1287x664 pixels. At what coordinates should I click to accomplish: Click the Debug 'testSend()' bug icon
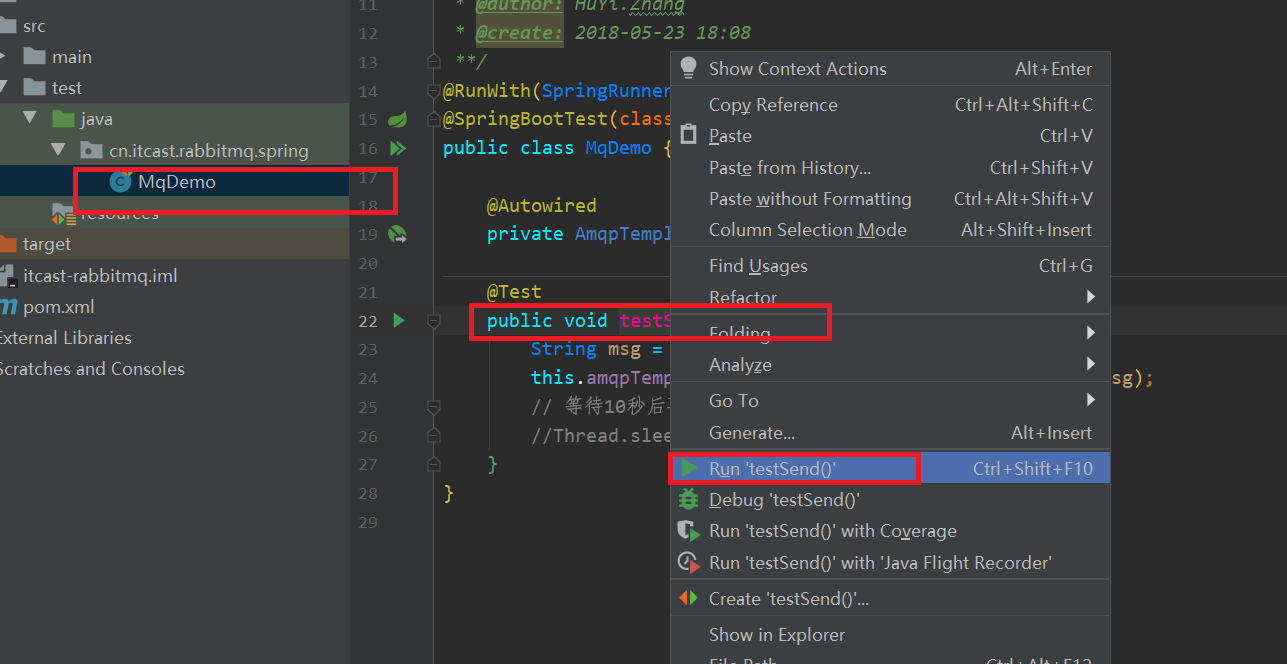pos(688,499)
